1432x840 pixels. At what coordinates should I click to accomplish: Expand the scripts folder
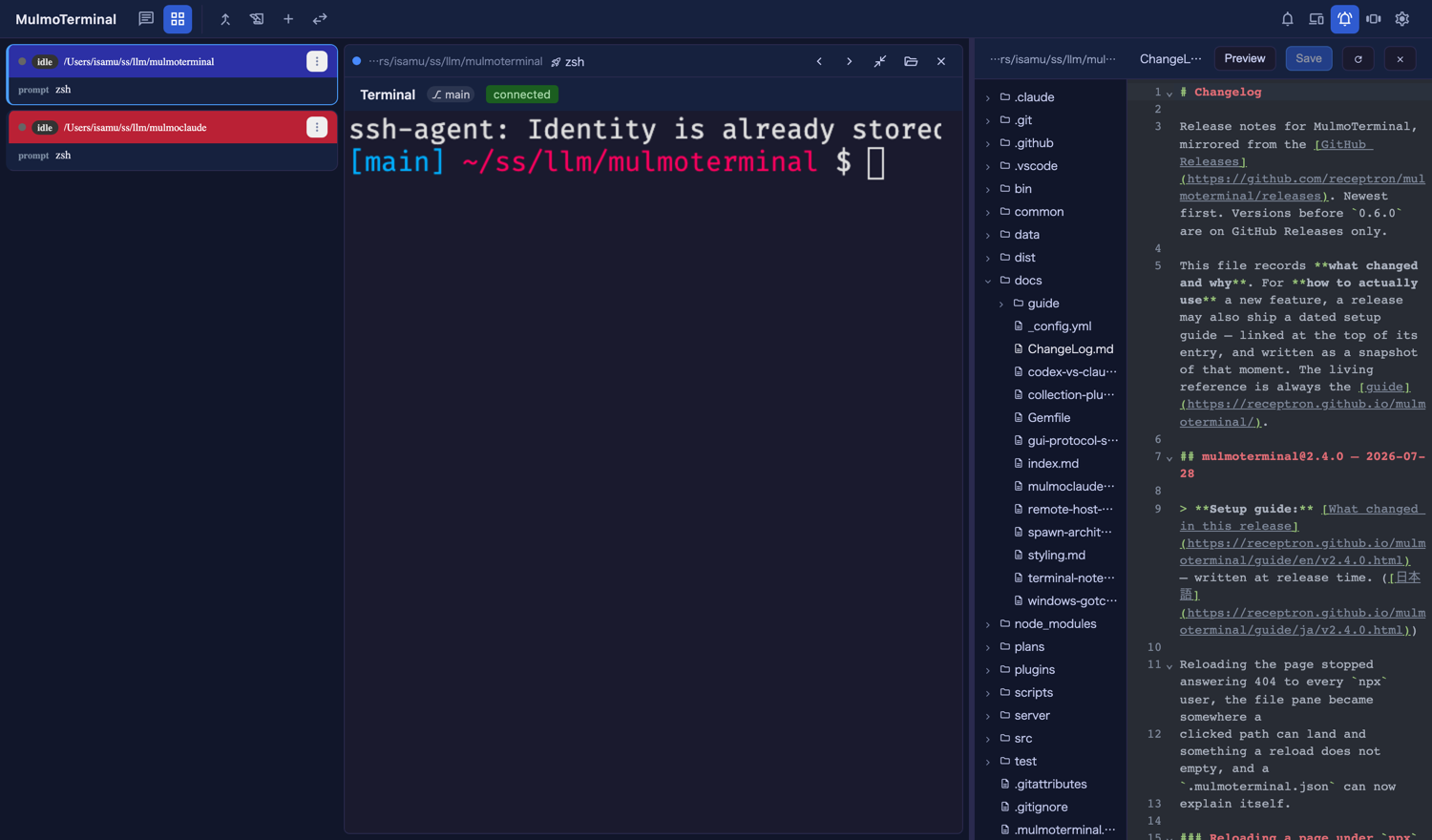point(1051,693)
